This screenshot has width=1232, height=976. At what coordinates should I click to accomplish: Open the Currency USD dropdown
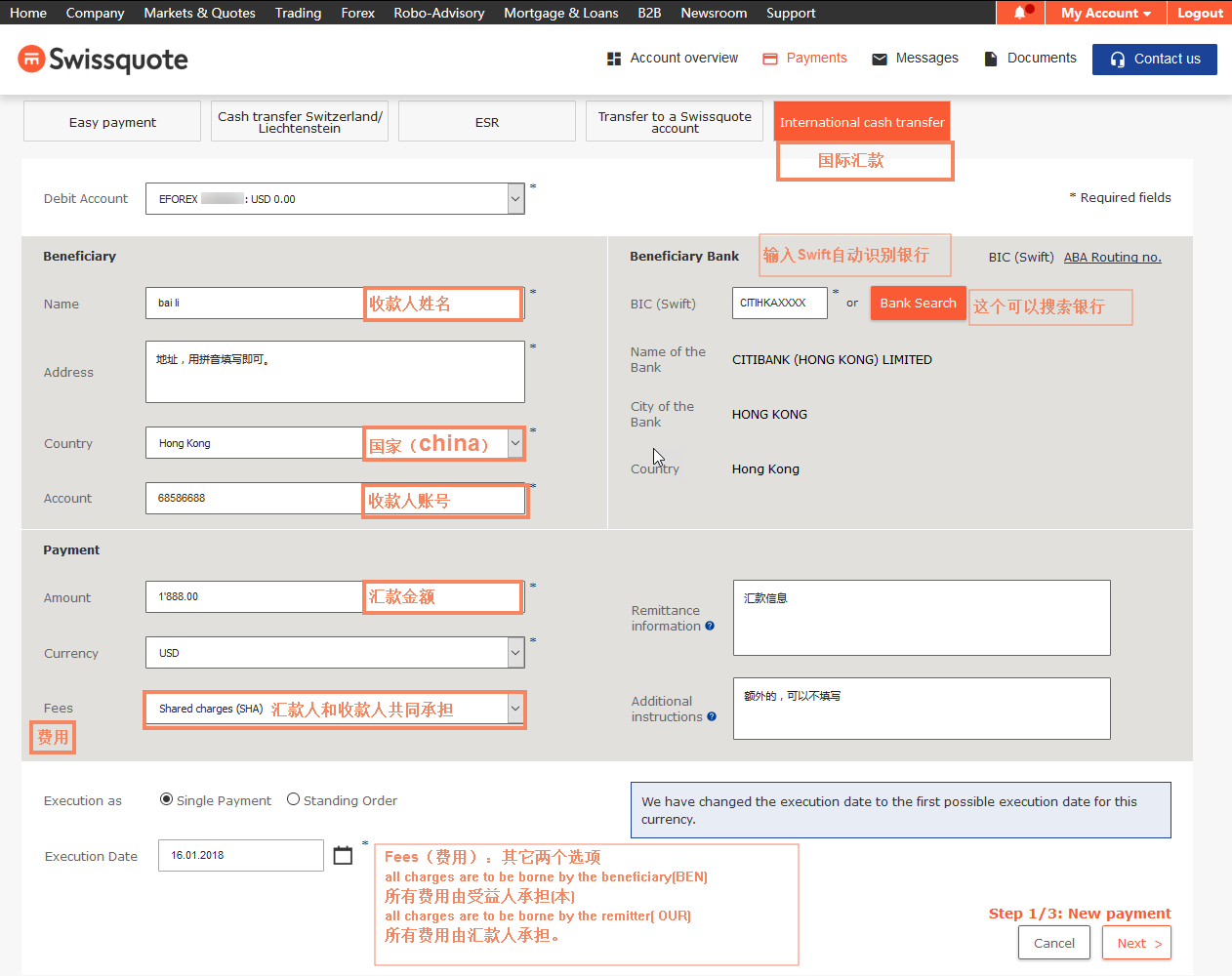click(335, 653)
